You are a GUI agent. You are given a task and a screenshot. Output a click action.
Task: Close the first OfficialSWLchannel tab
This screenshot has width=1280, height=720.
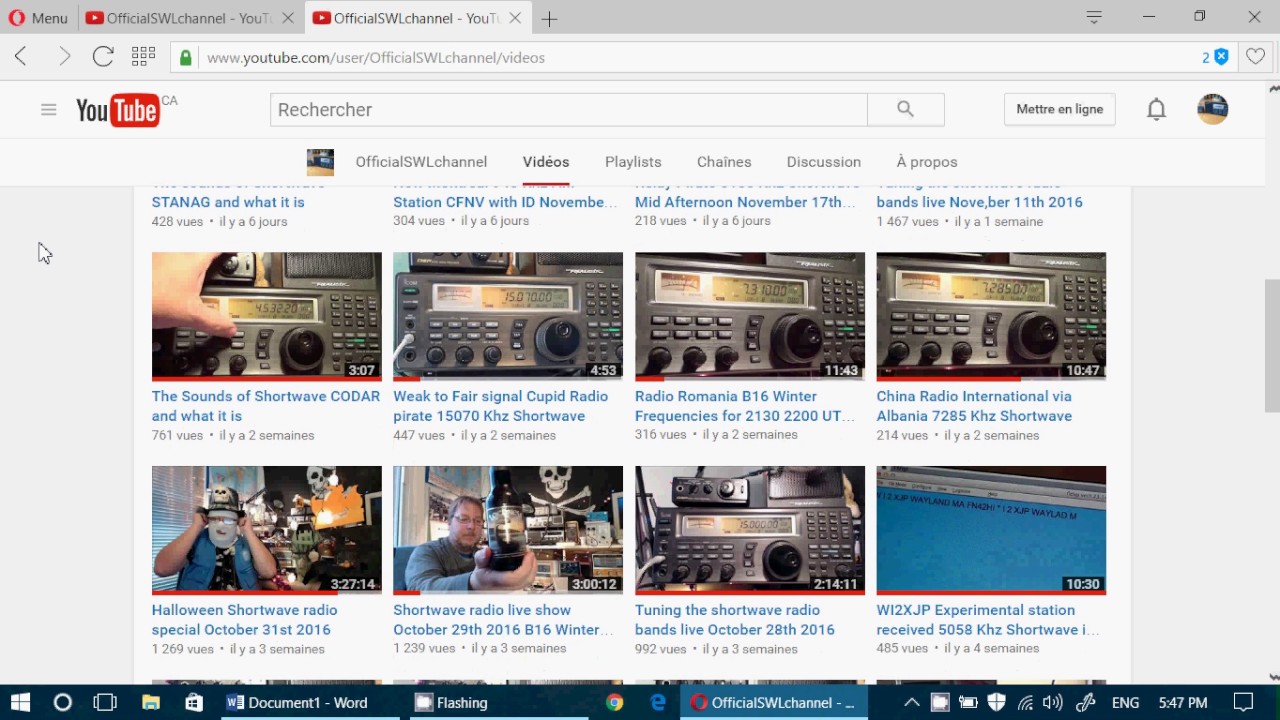coord(290,18)
